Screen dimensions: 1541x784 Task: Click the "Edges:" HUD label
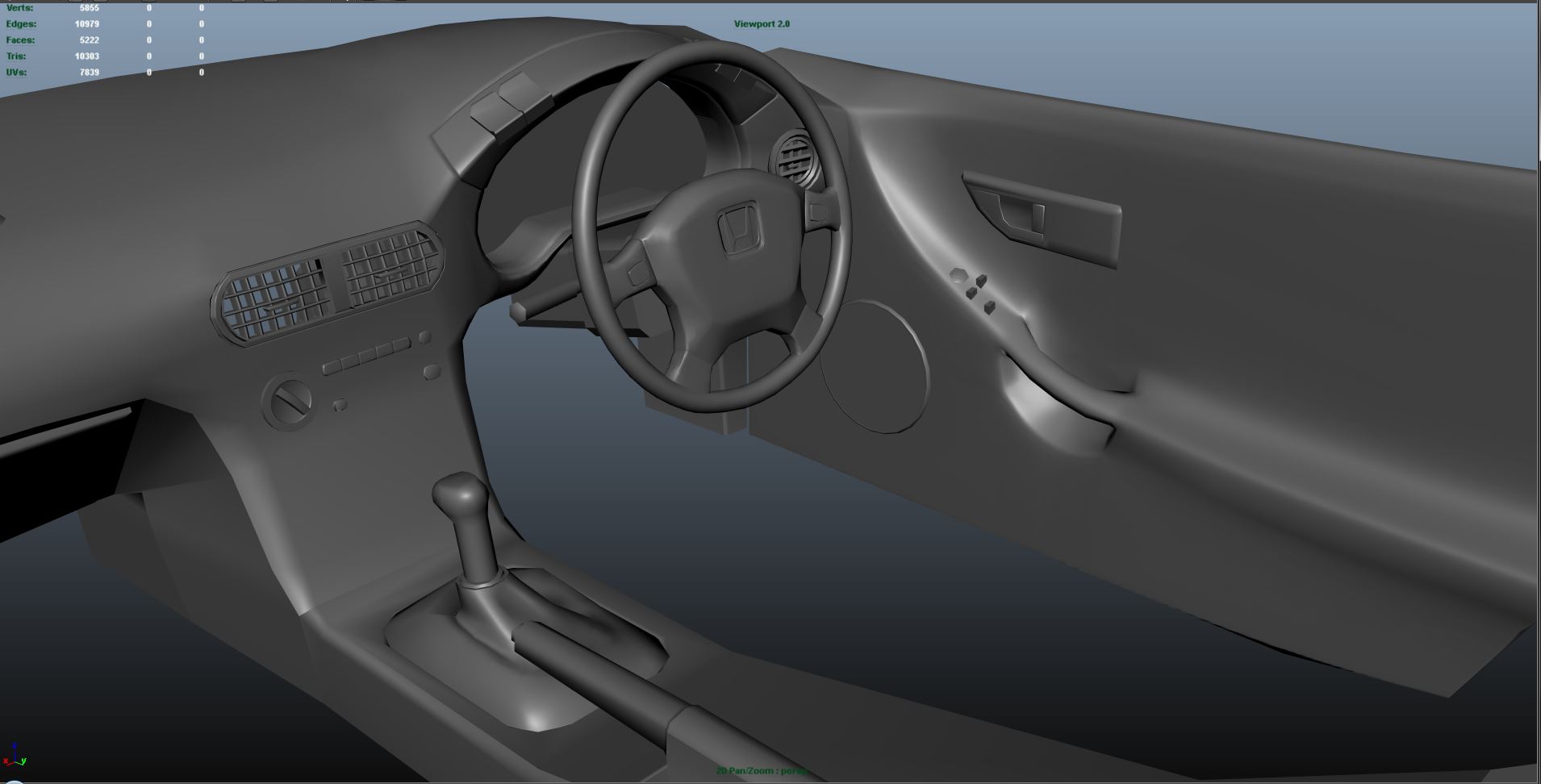coord(21,24)
